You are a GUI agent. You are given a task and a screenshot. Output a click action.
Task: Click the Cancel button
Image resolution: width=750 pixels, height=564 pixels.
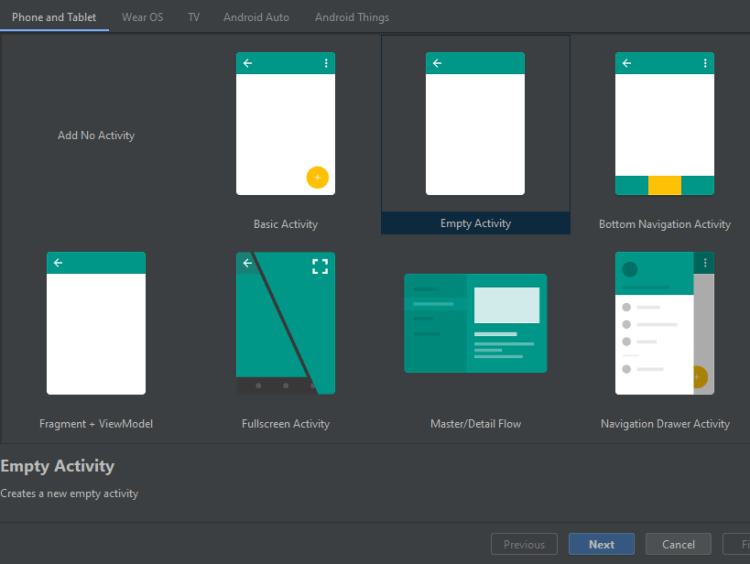pos(678,545)
